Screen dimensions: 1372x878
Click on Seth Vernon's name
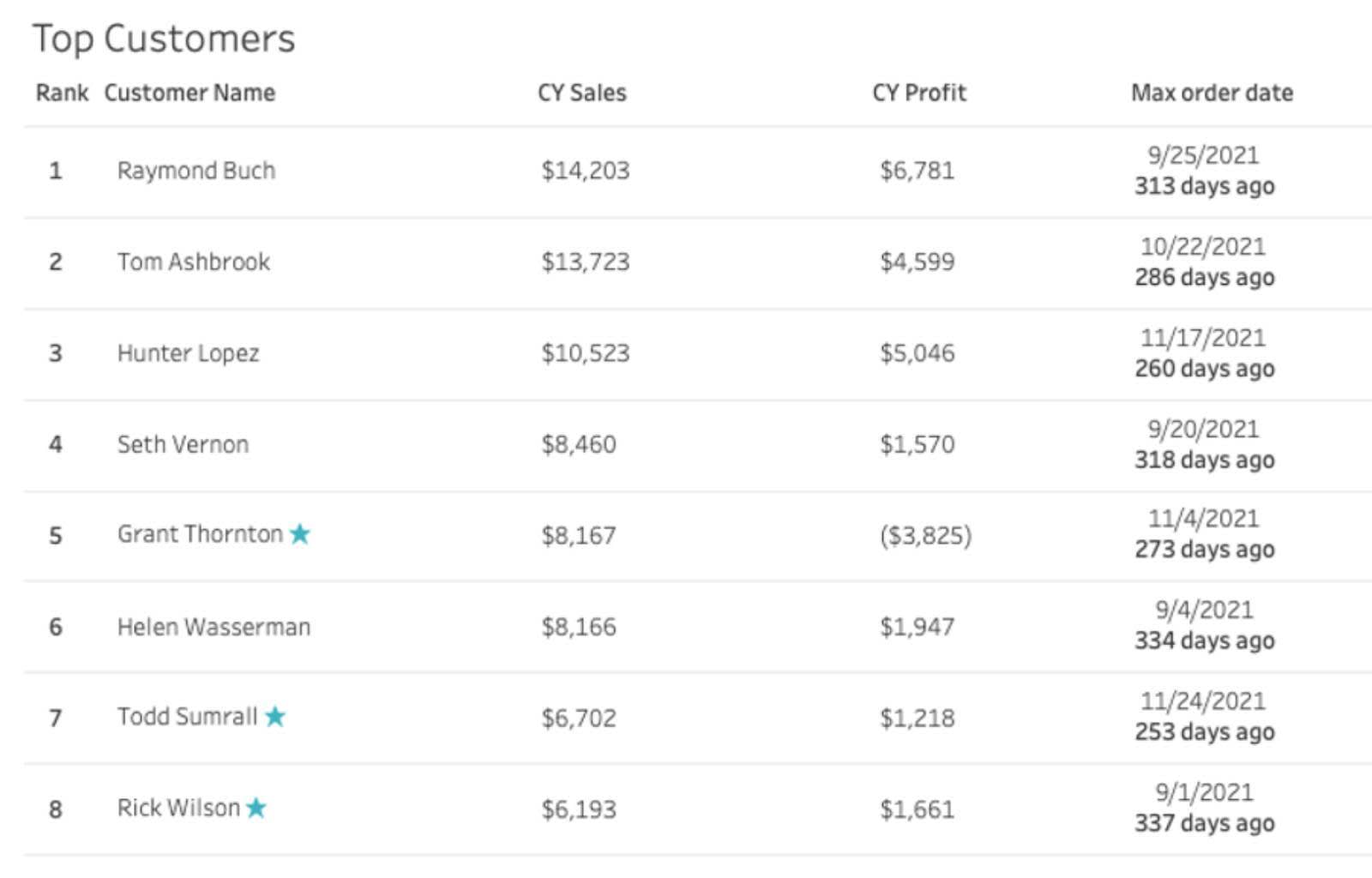183,444
